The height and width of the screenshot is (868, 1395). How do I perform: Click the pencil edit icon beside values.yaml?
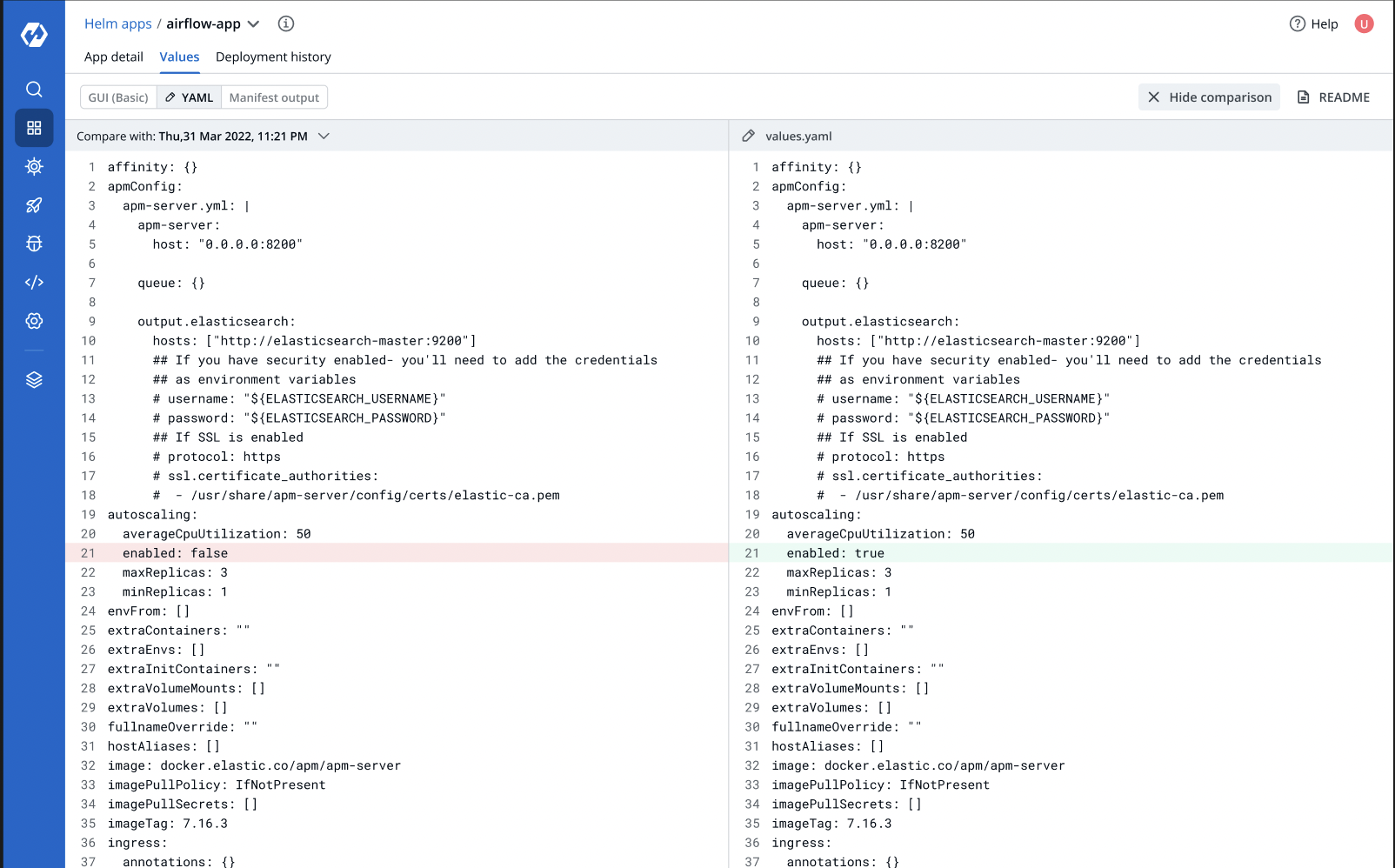tap(748, 136)
